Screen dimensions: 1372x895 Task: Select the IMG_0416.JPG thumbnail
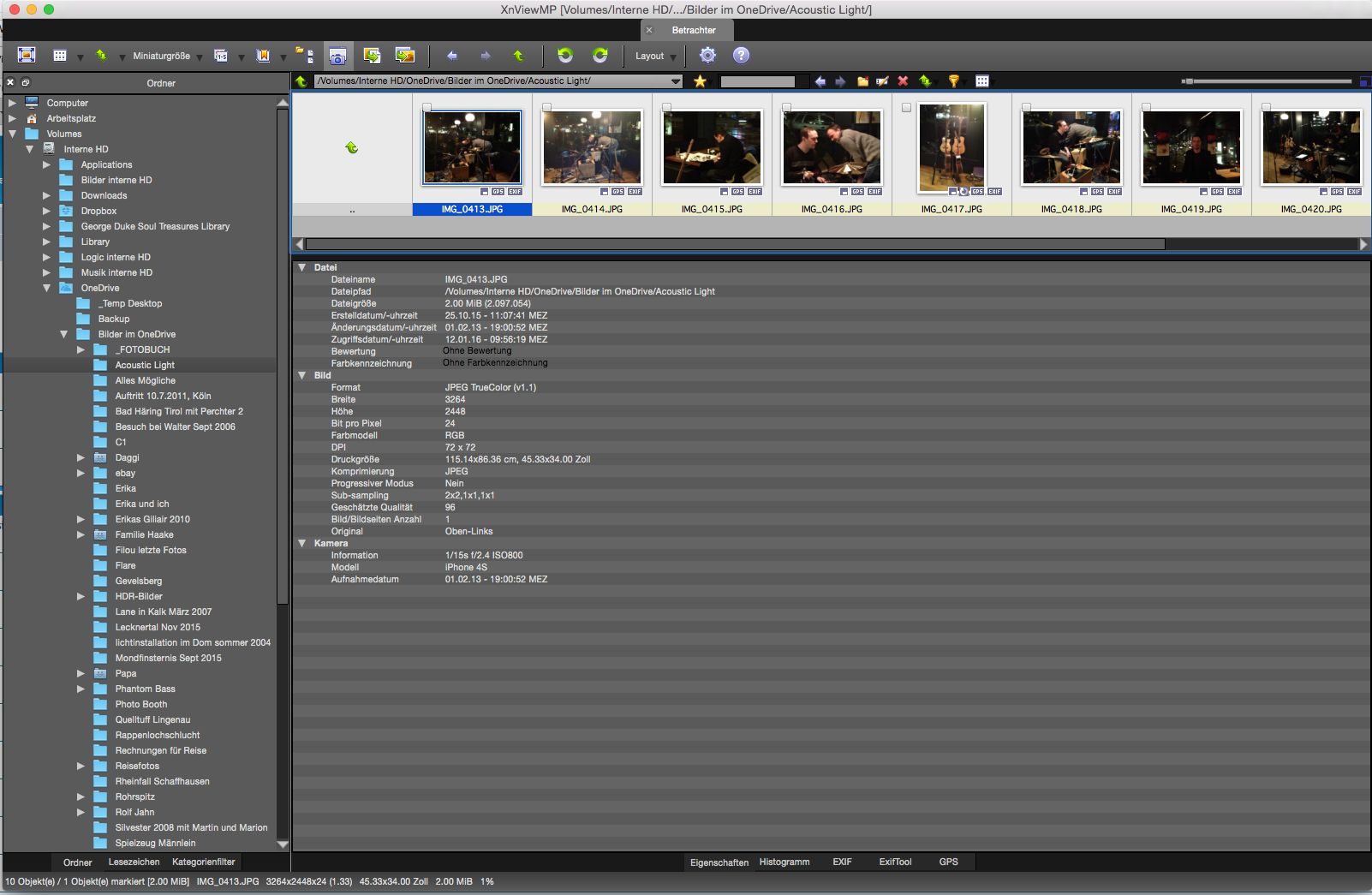coord(831,147)
